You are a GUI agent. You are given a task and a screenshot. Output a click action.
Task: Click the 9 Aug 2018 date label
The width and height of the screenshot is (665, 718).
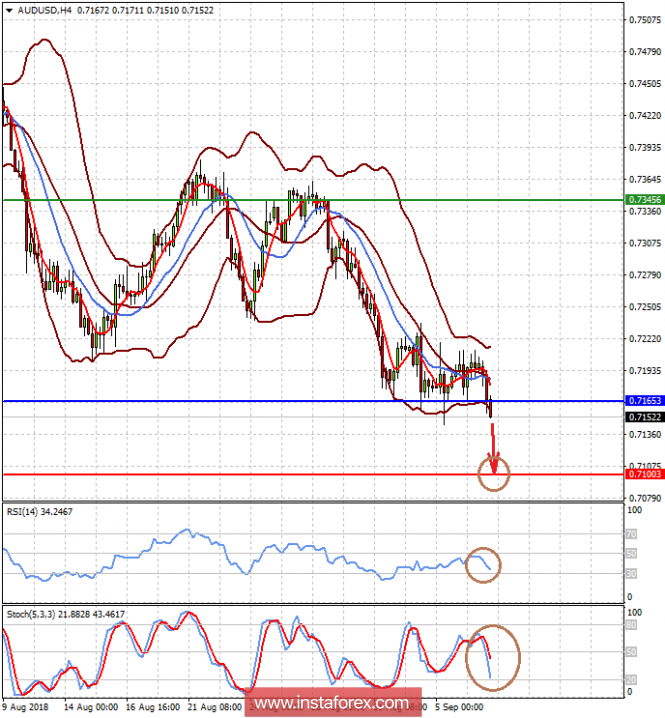pyautogui.click(x=25, y=707)
